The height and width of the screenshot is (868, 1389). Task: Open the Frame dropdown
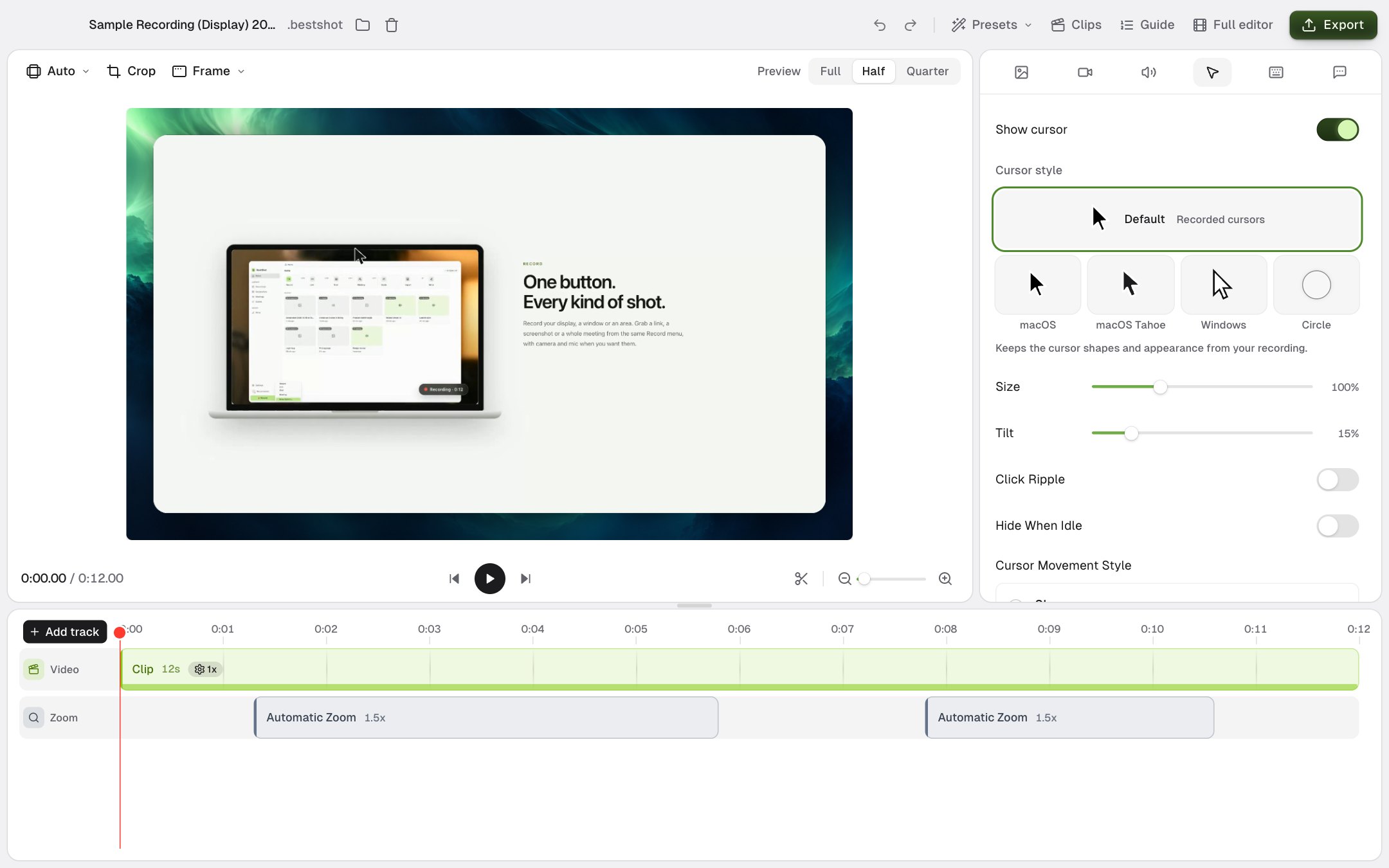pyautogui.click(x=209, y=71)
